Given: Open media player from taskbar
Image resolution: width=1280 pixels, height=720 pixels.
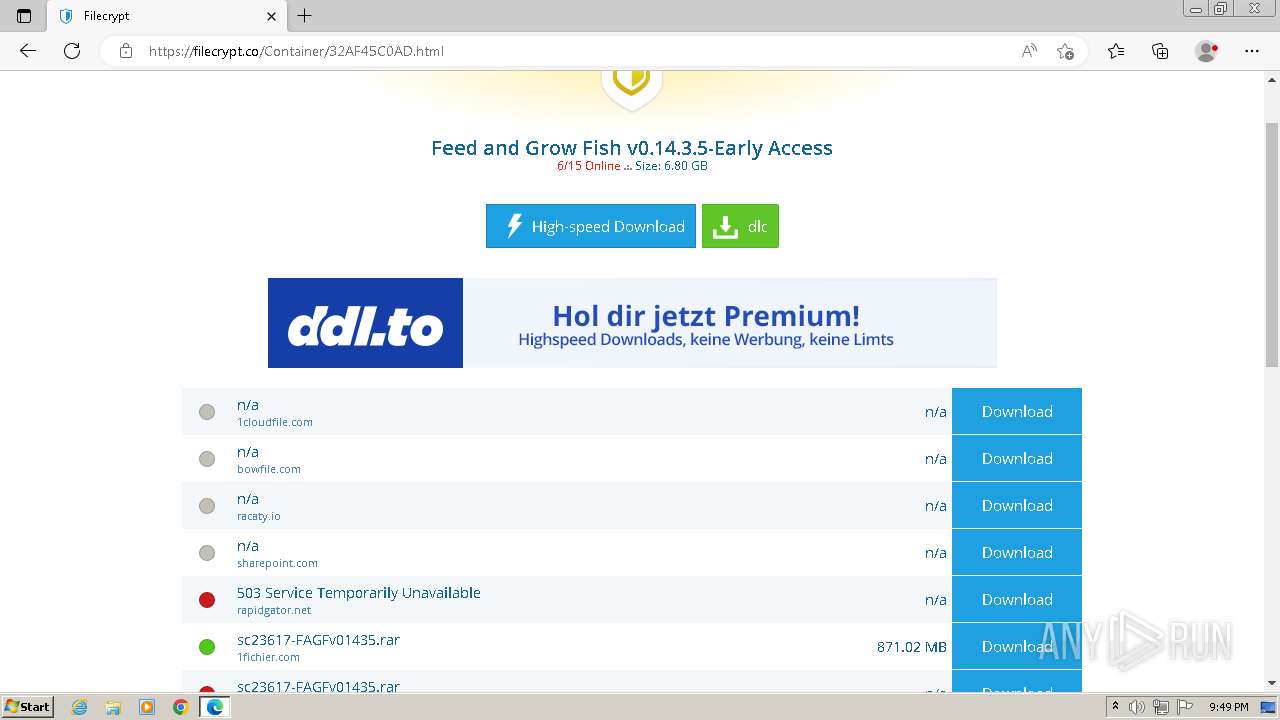Looking at the screenshot, I should click(x=147, y=707).
